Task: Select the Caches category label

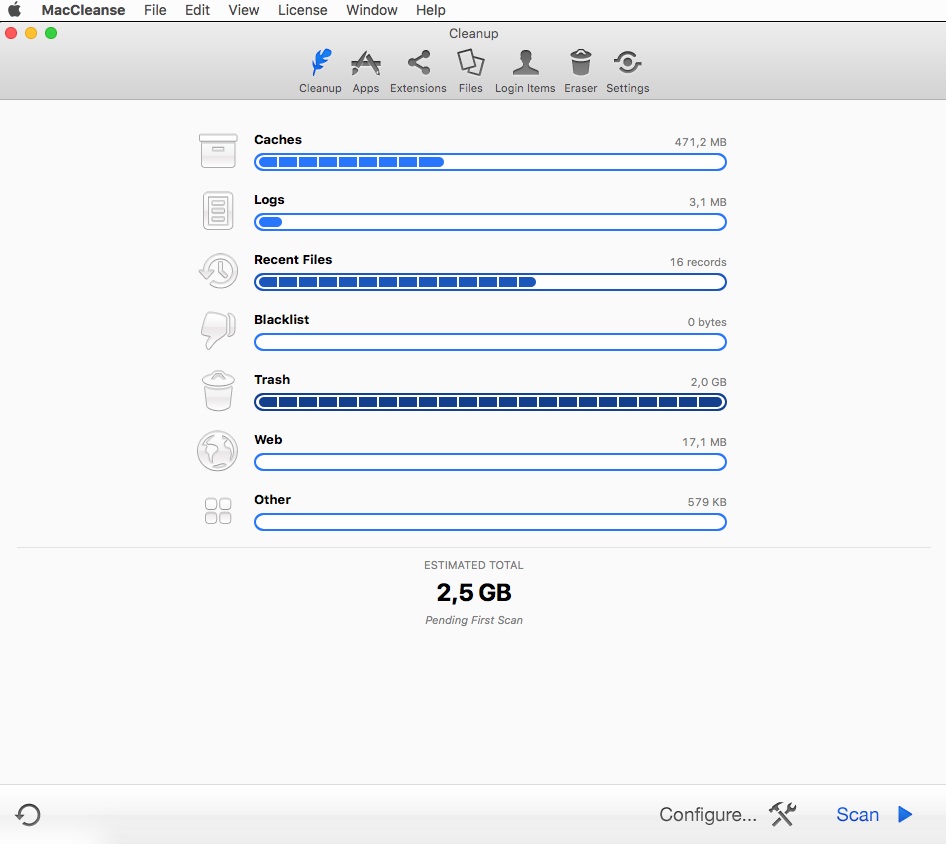Action: 278,139
